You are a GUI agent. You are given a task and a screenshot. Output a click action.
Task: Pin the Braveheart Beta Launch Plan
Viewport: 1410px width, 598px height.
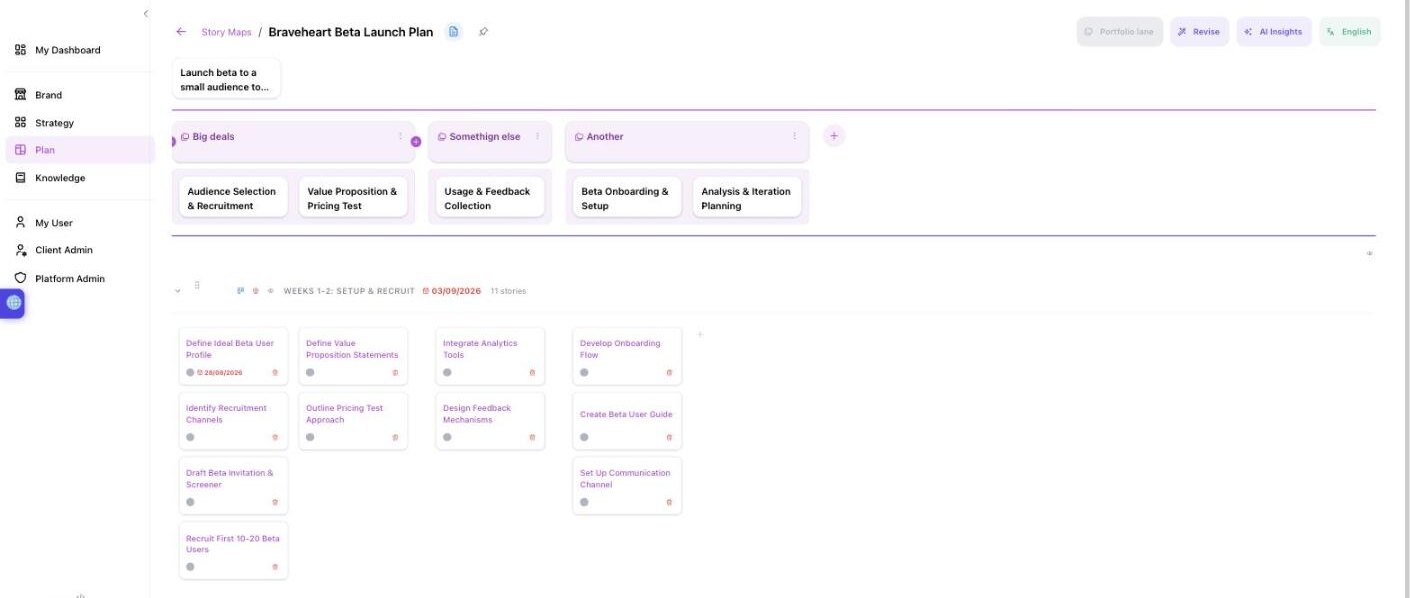[483, 32]
